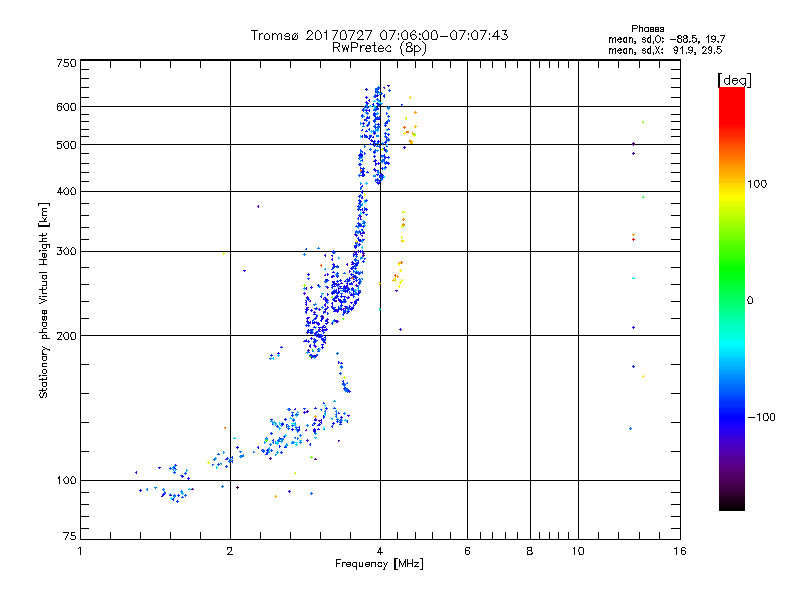The height and width of the screenshot is (600, 800).
Task: Click the plot title 'Tromsø 20170727 07:06:00-07:07:43'
Action: (x=379, y=35)
